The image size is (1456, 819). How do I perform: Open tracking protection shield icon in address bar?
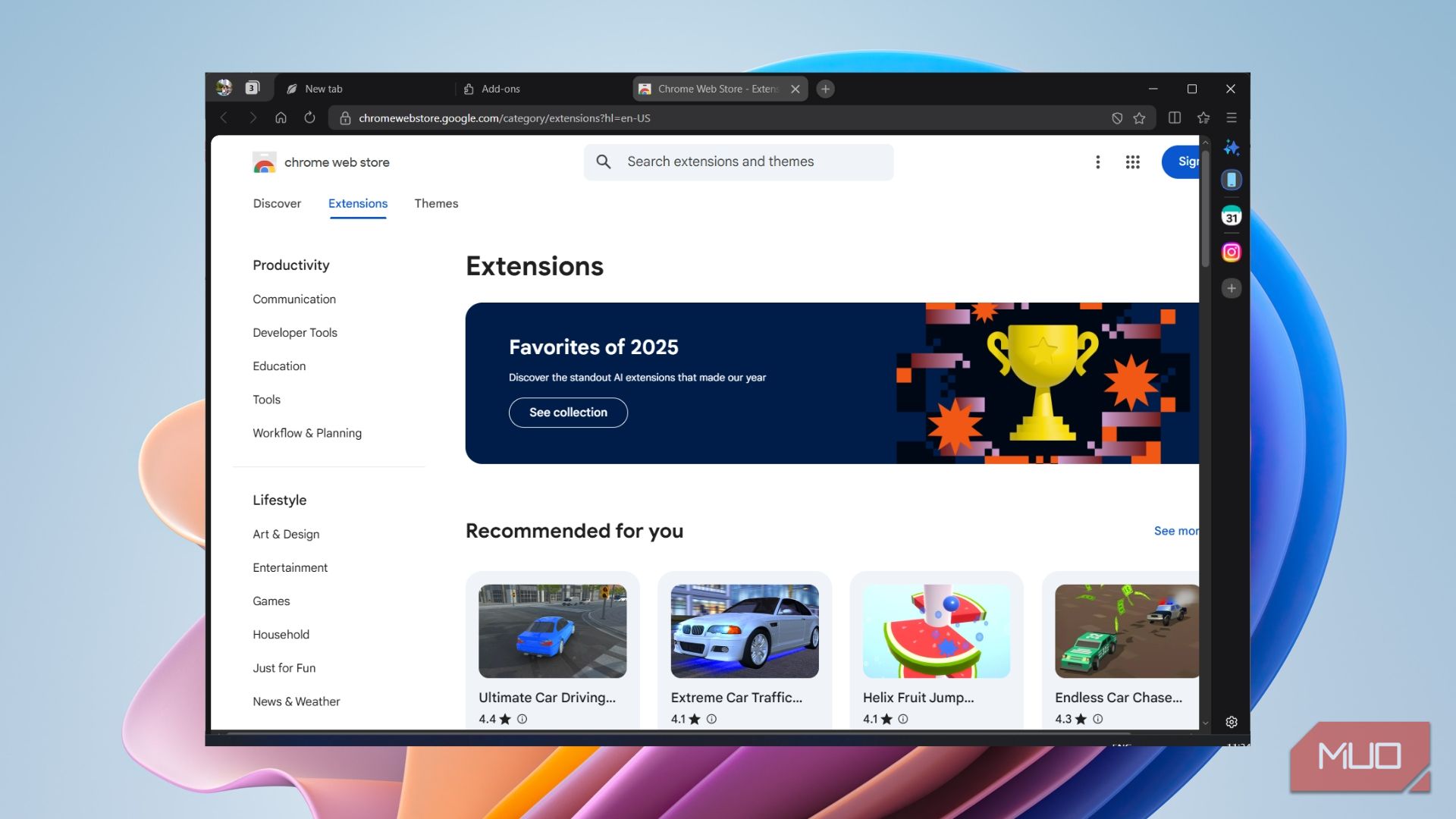pos(1117,118)
